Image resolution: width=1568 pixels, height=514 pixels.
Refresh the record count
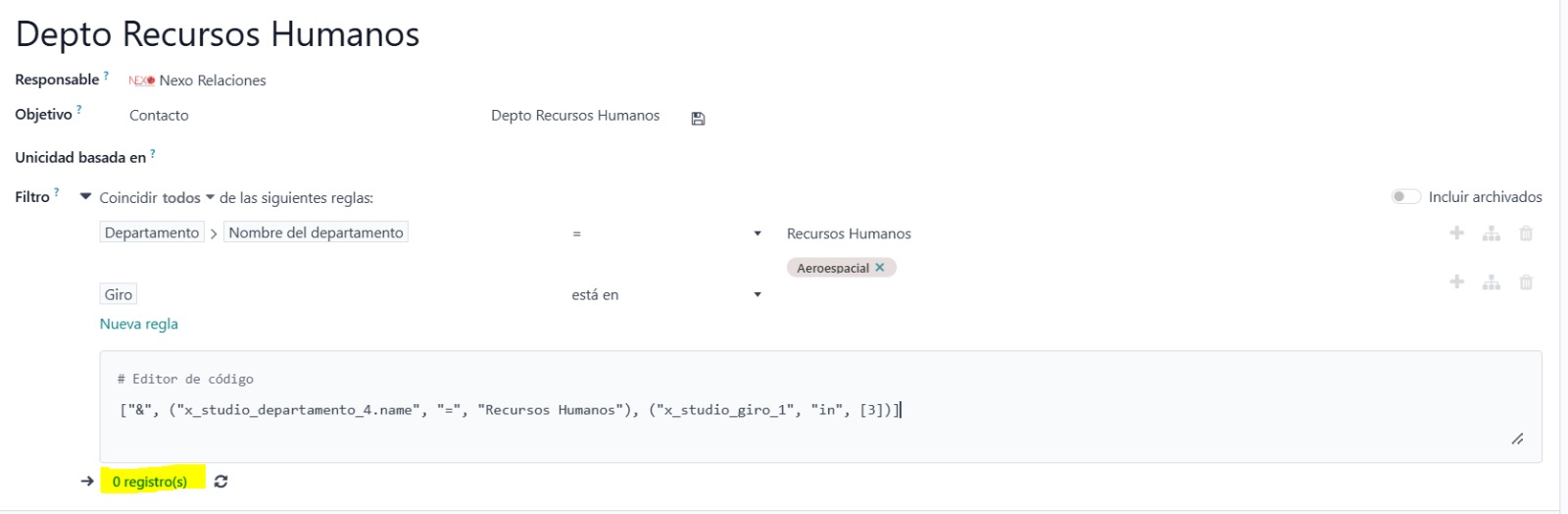click(x=221, y=482)
